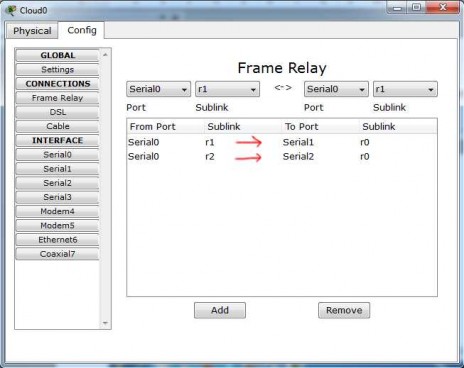Click the r0 sublink cell in Serial2 row
The height and width of the screenshot is (368, 464).
tap(365, 157)
